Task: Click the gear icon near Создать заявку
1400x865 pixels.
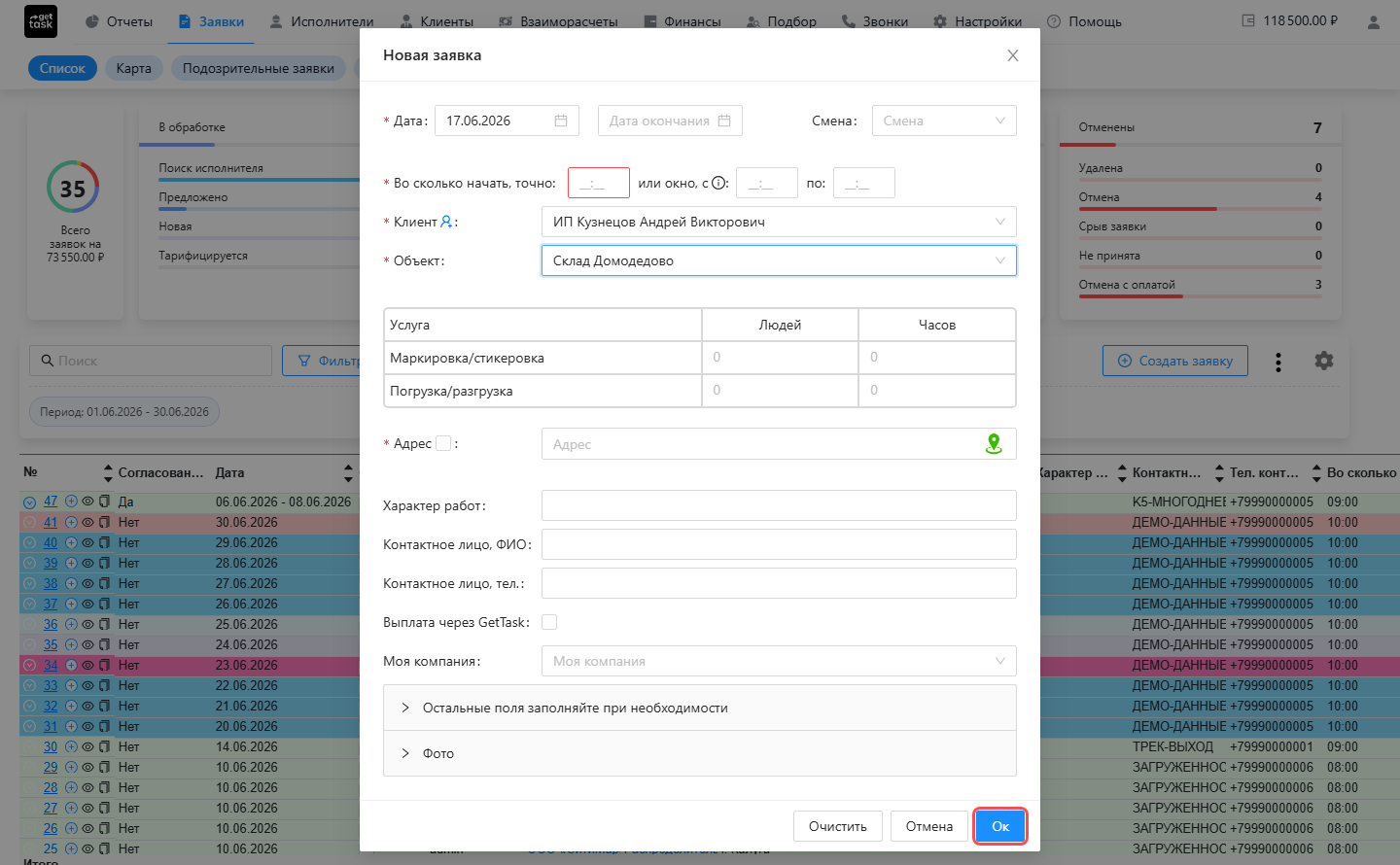Action: pyautogui.click(x=1324, y=361)
